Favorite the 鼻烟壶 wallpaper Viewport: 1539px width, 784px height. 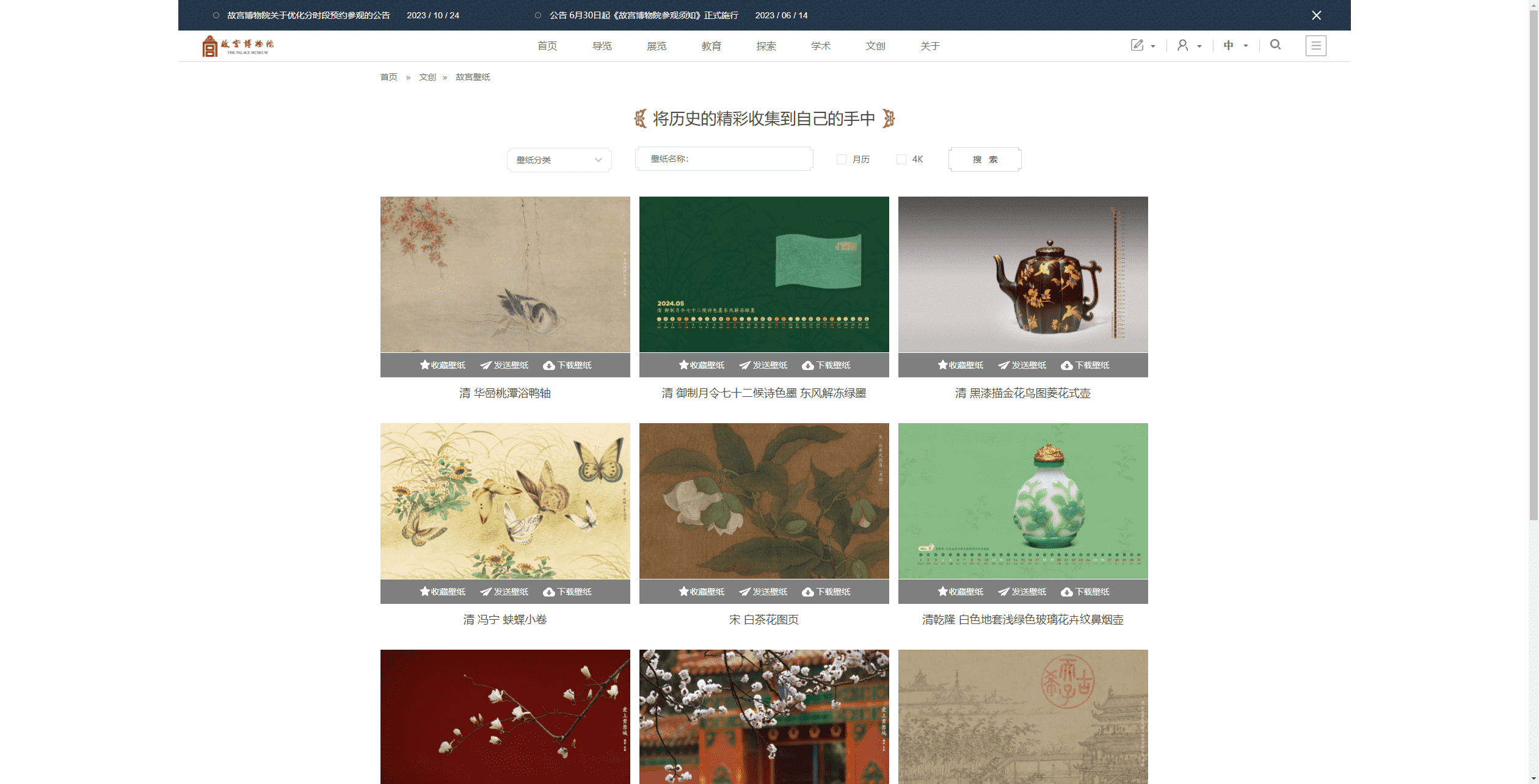(x=961, y=592)
